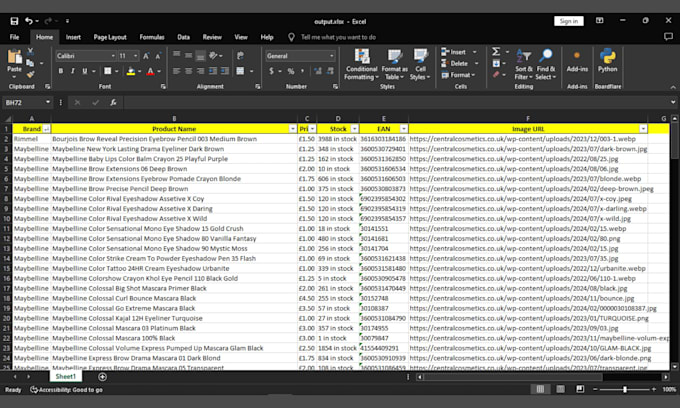Open the General number format dropdown
Screen dimensions: 680x408
pos(332,56)
